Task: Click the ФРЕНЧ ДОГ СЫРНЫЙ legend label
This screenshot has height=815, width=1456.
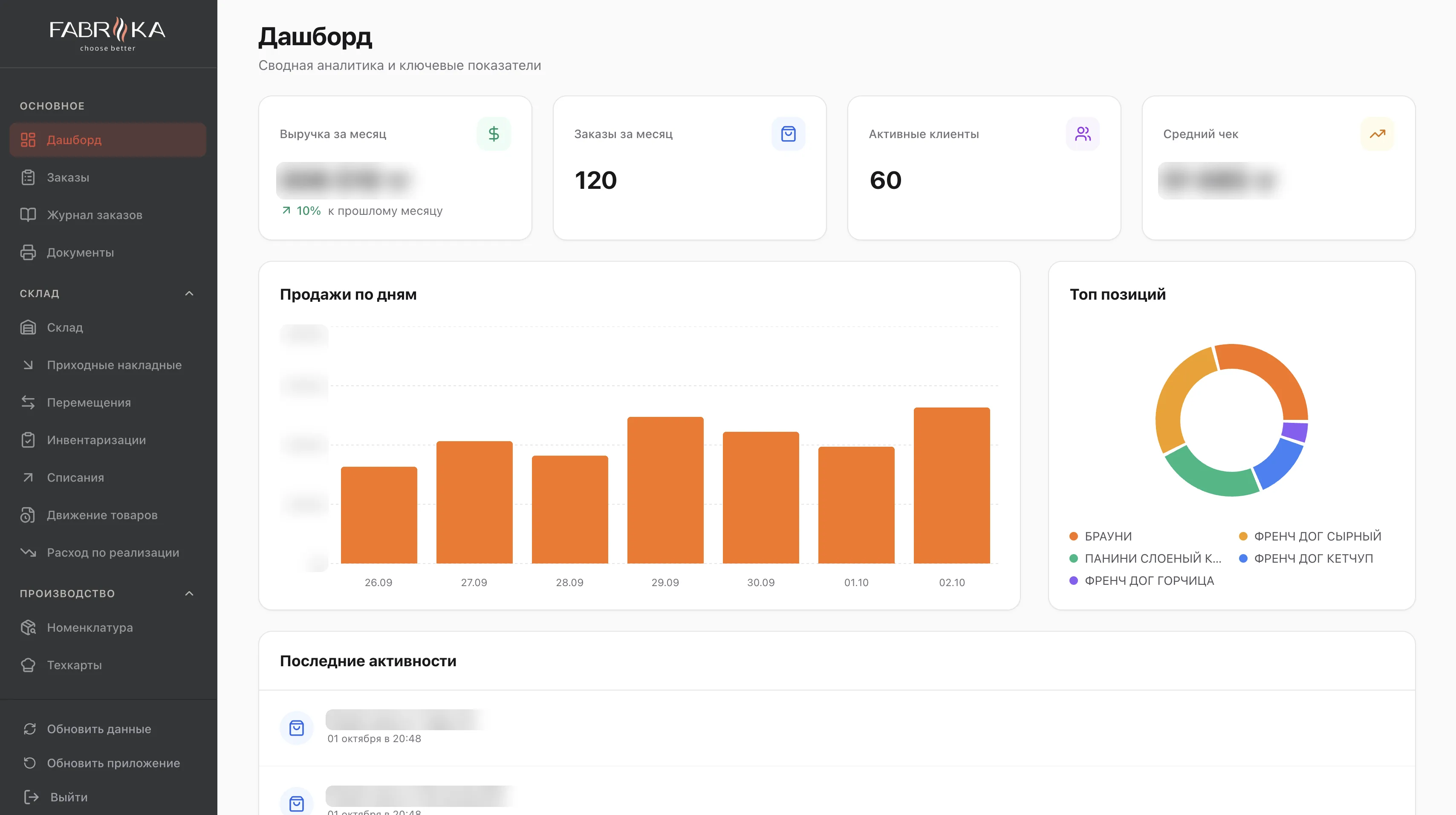Action: (x=1317, y=536)
